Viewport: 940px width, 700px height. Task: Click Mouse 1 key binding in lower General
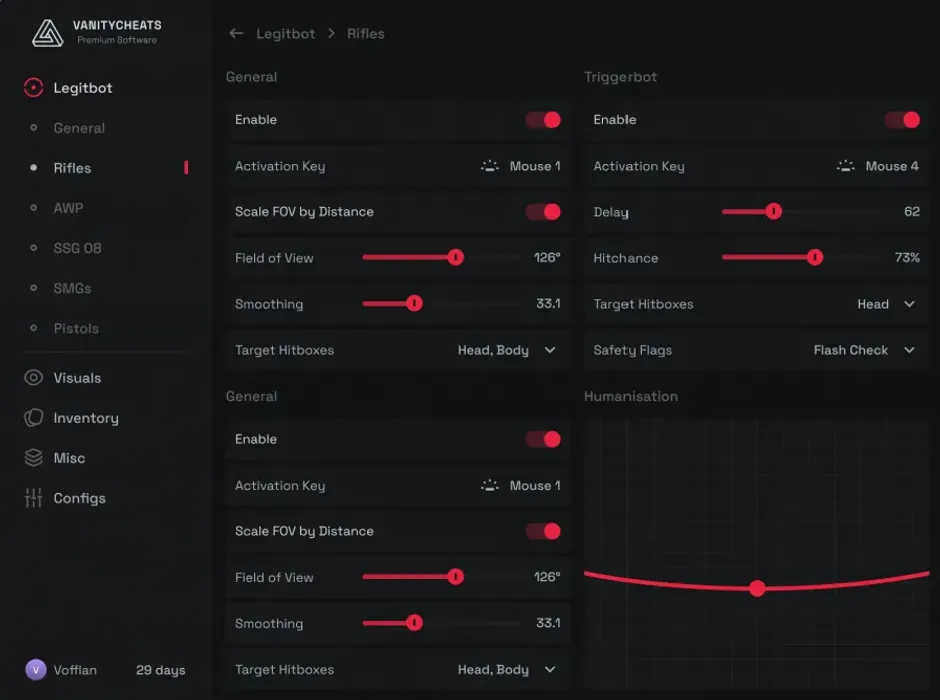pyautogui.click(x=535, y=485)
